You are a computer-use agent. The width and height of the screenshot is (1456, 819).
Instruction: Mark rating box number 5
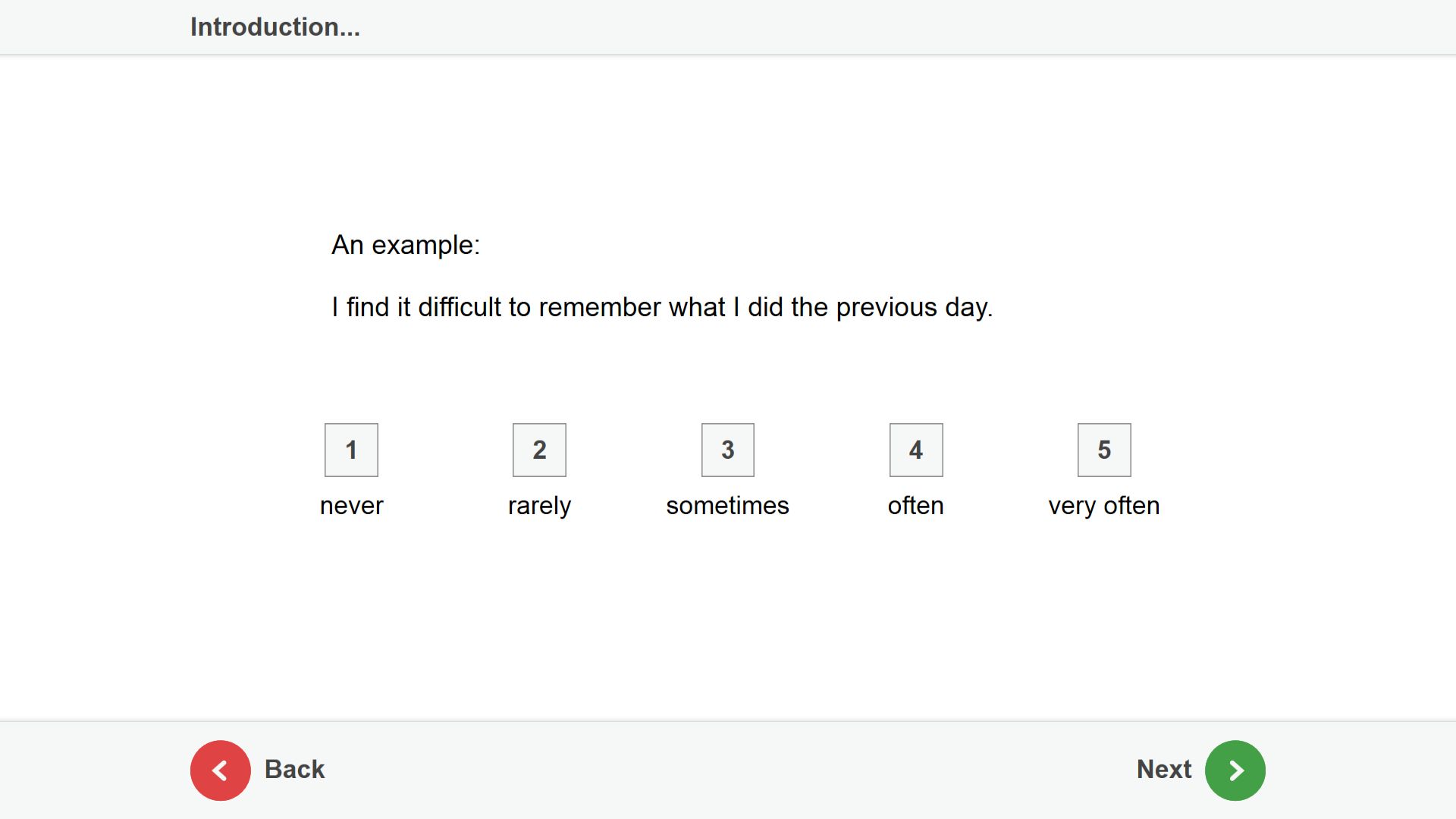click(x=1104, y=450)
